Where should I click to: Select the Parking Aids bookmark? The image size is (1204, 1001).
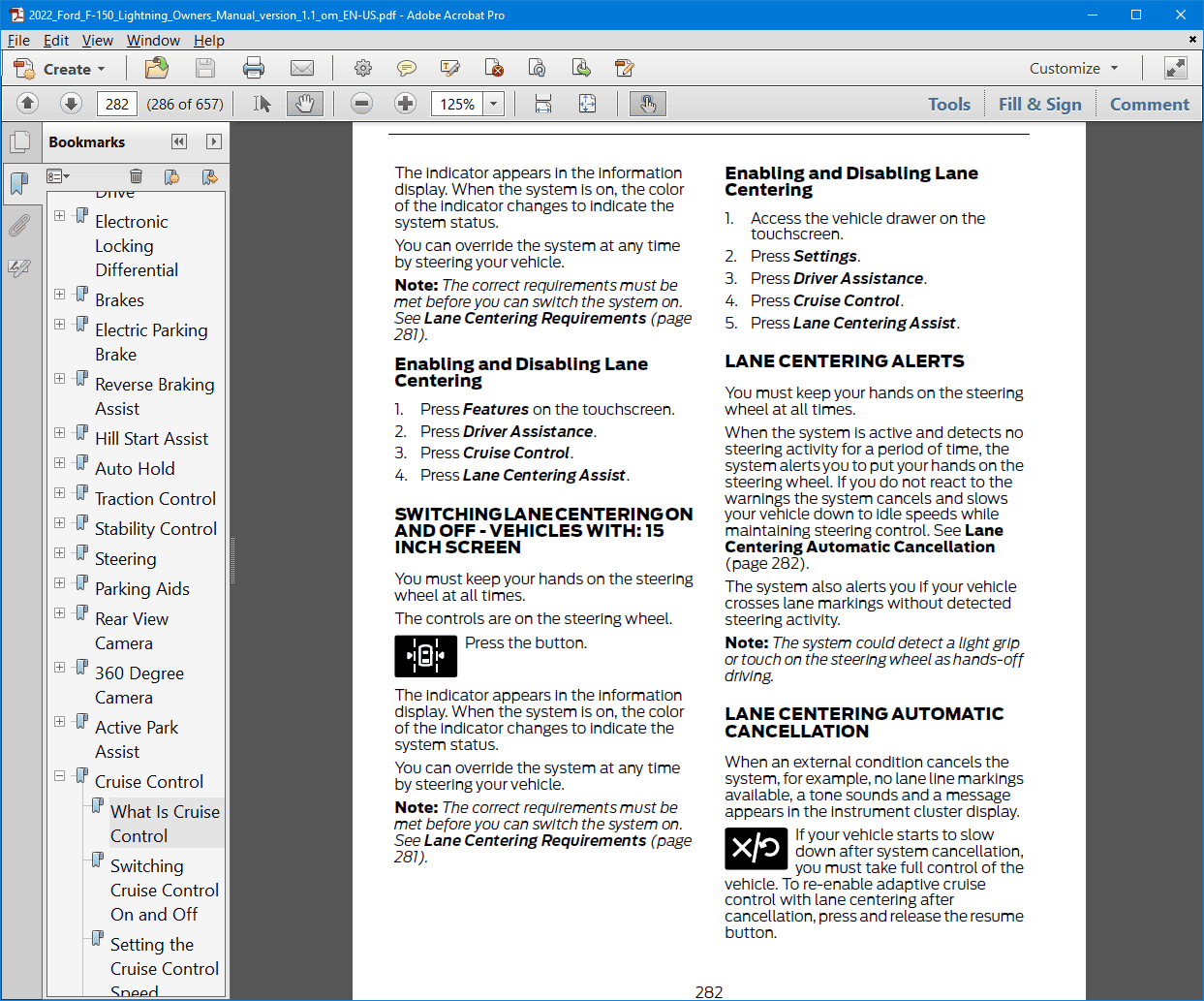141,589
